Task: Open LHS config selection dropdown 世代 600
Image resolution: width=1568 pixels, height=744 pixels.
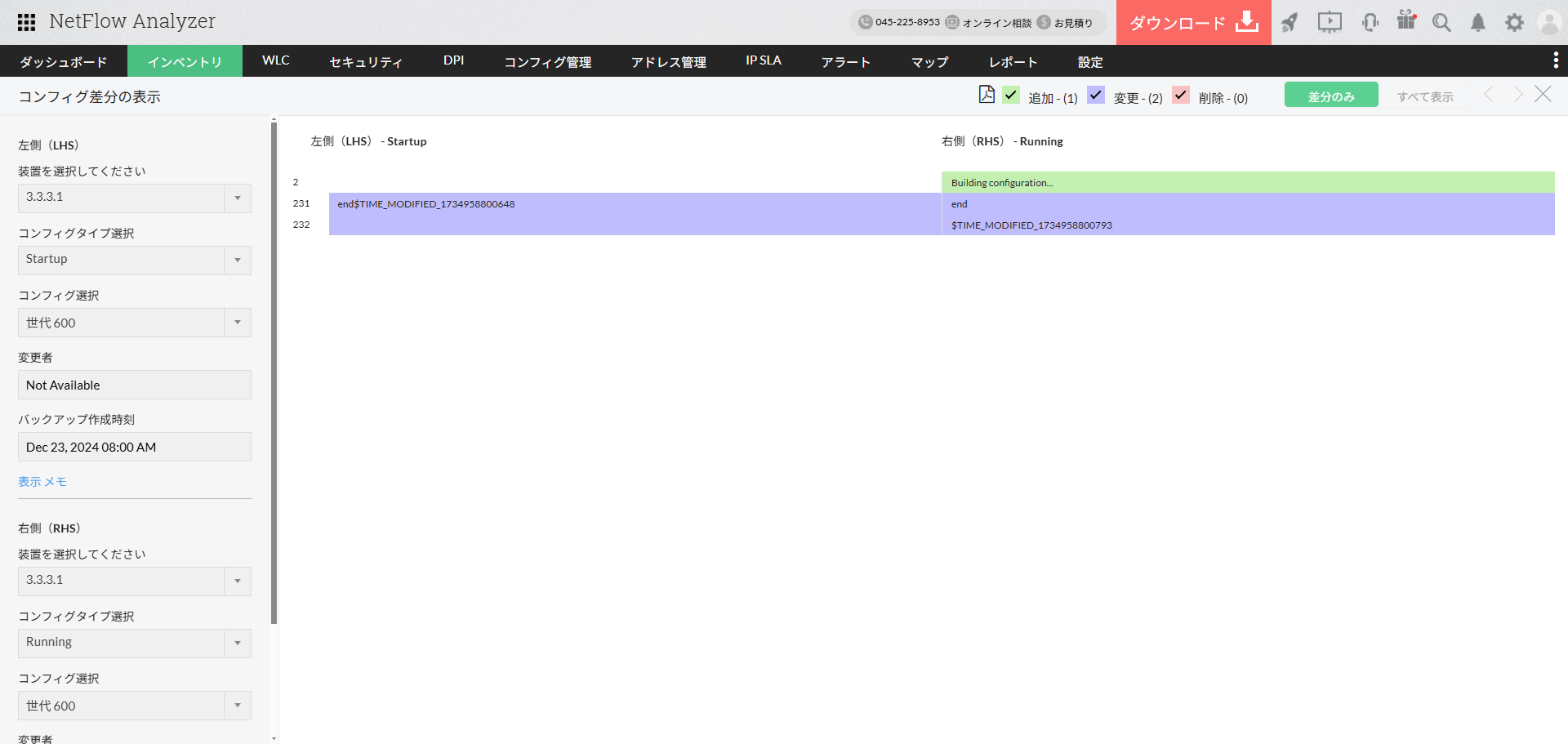Action: 135,323
